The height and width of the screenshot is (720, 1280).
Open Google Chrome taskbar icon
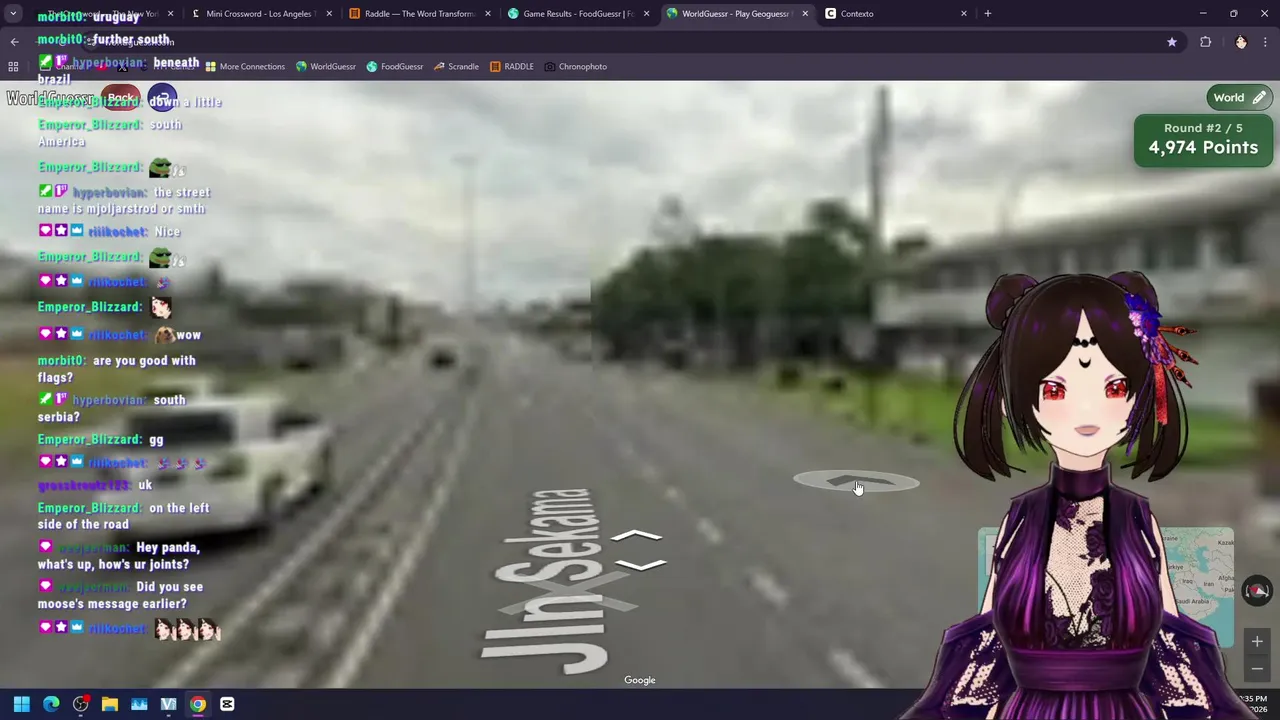pos(198,704)
